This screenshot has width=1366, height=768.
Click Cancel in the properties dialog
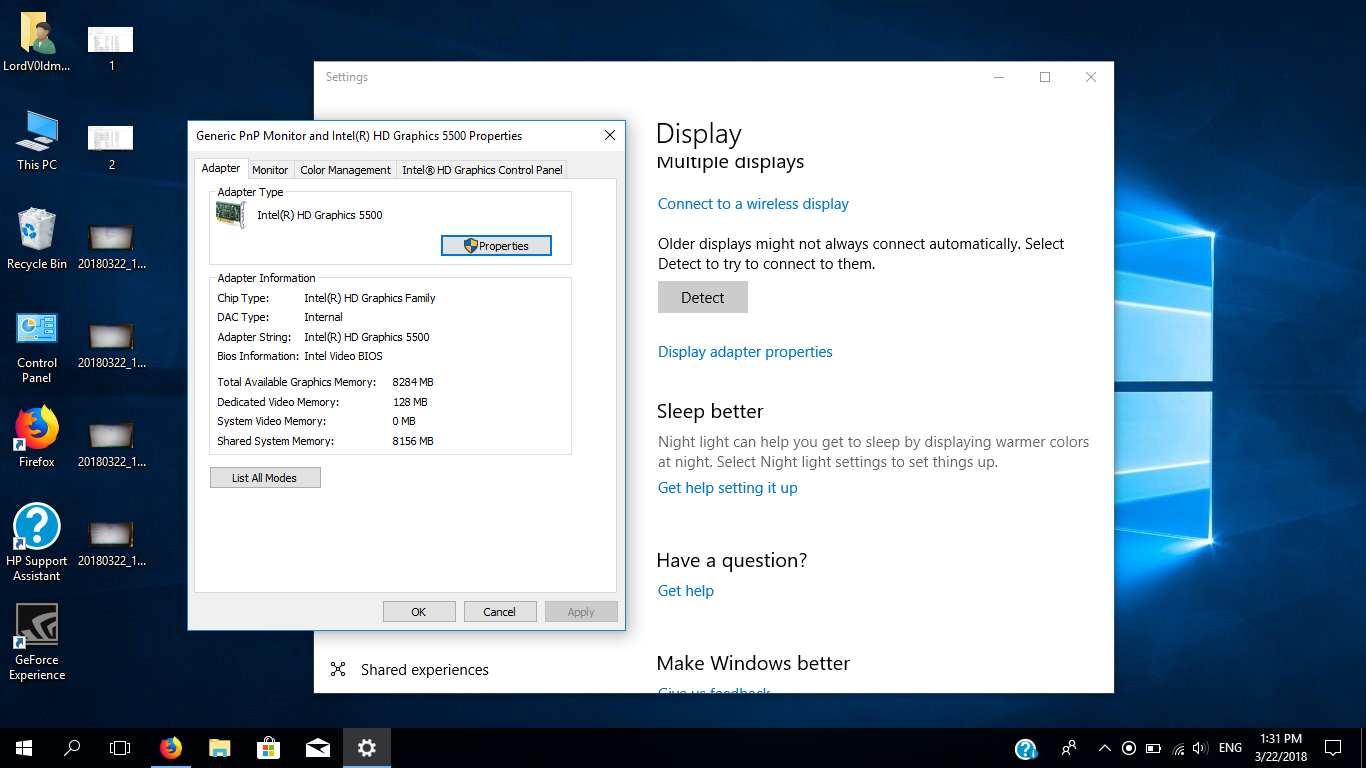500,612
